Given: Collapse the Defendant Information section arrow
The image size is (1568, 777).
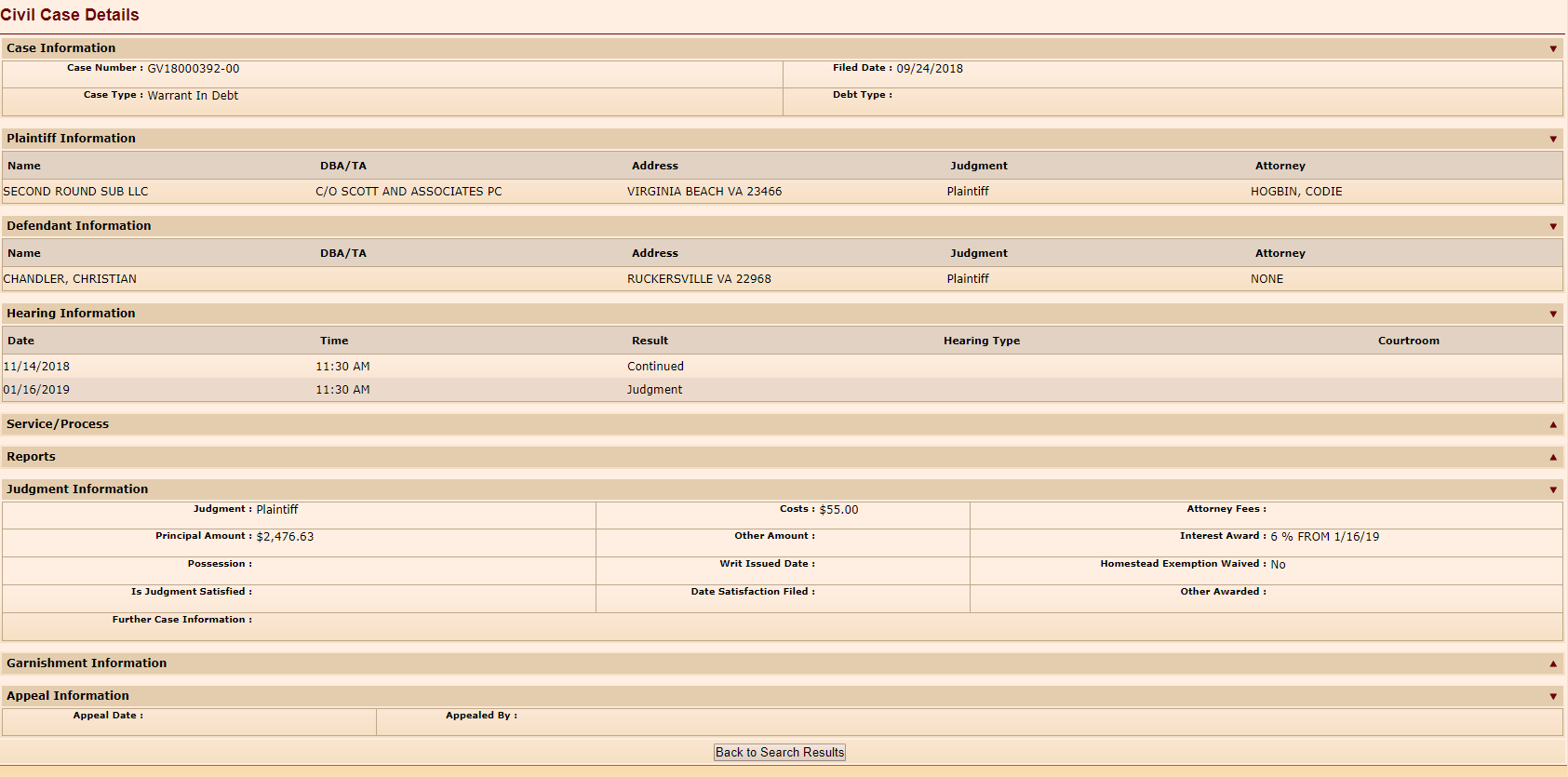Looking at the screenshot, I should click(1553, 226).
